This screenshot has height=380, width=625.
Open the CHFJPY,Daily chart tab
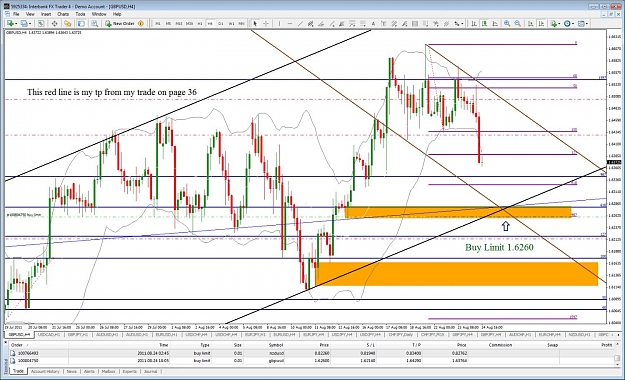(401, 335)
